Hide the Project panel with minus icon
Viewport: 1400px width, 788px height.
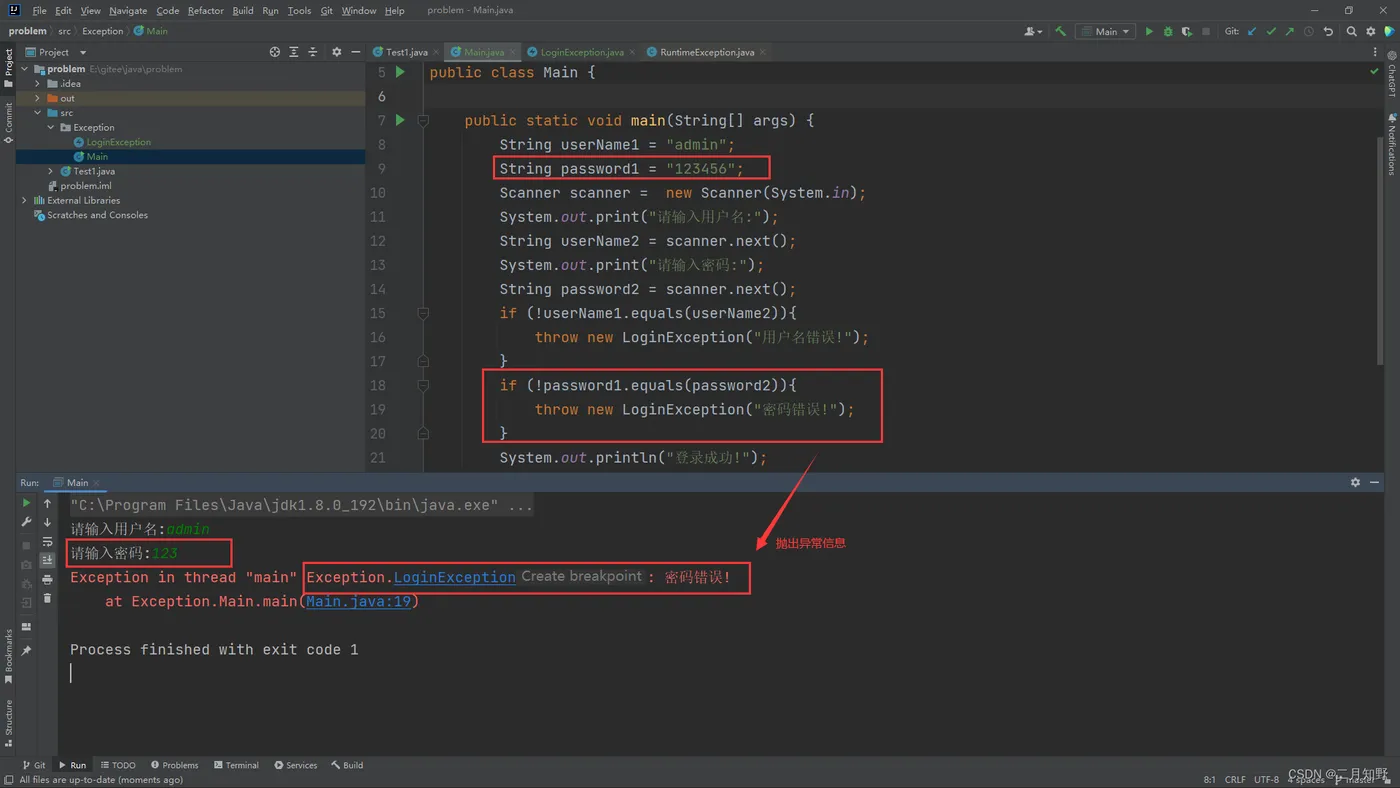click(x=355, y=52)
